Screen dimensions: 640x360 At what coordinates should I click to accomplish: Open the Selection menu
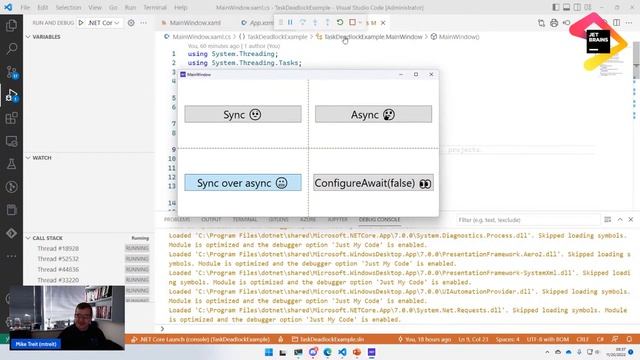68,7
